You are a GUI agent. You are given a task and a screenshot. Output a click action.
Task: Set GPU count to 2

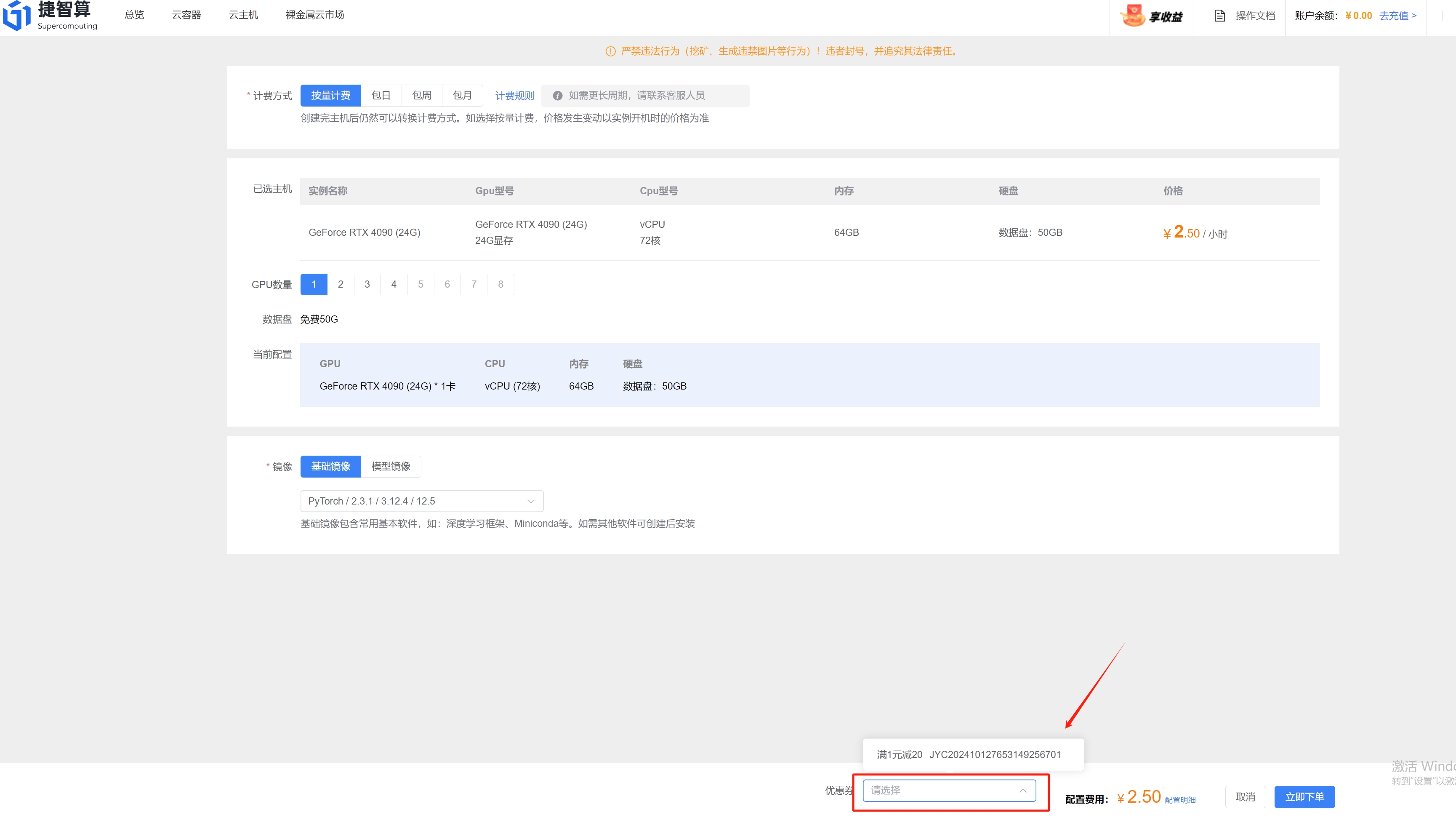click(x=341, y=284)
